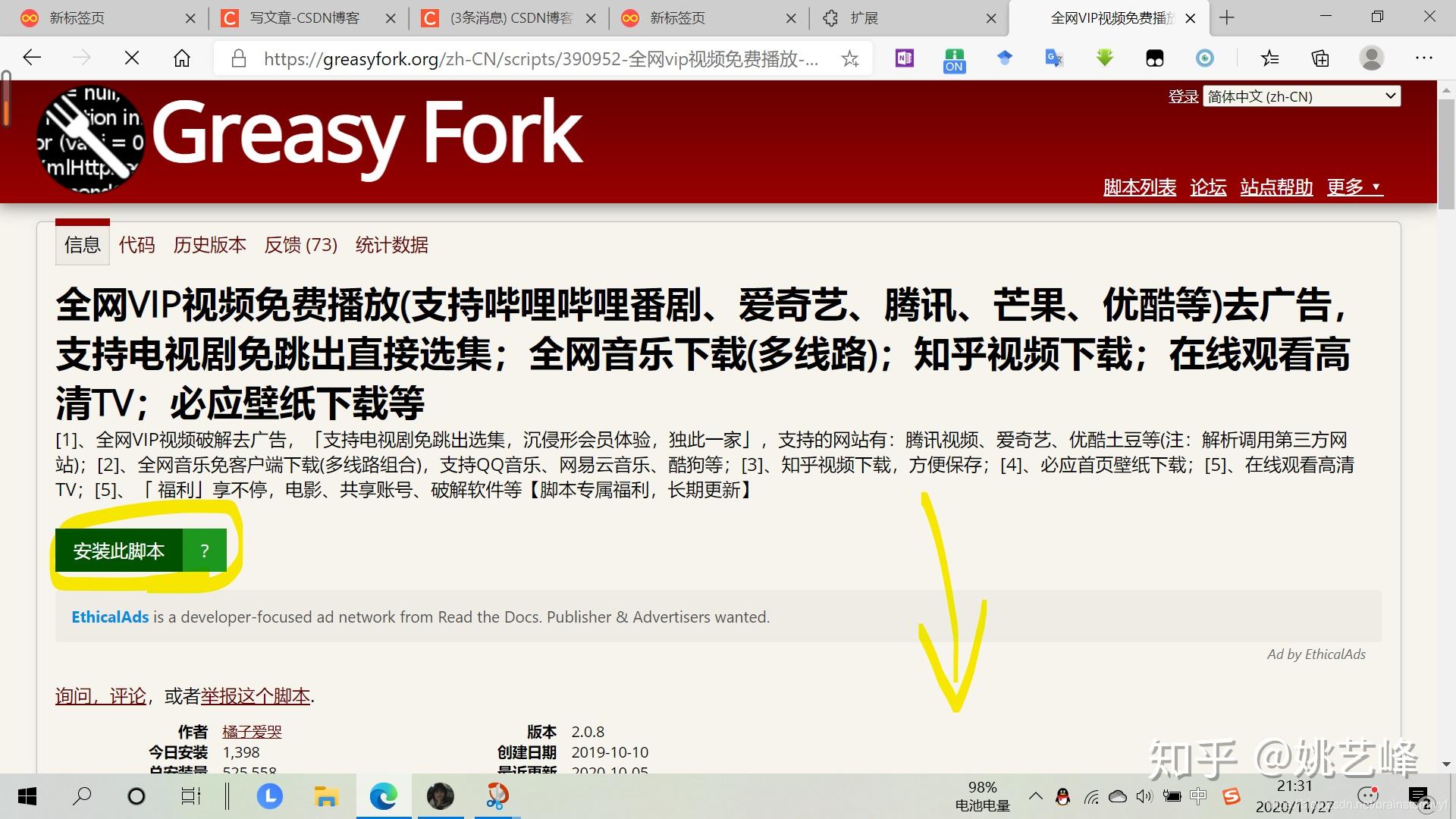Open the 脚本列表 link
This screenshot has height=819, width=1456.
click(x=1139, y=187)
